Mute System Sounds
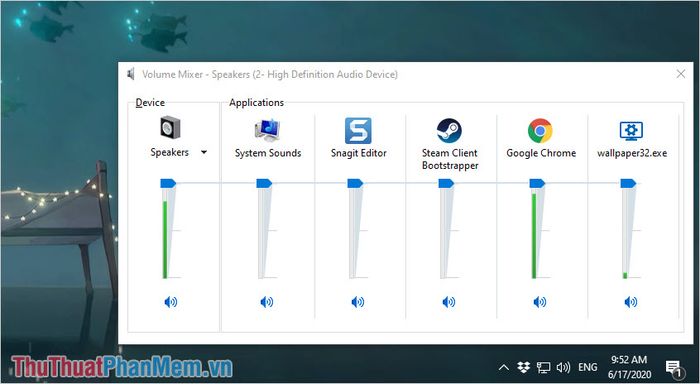700x384 pixels. (267, 302)
